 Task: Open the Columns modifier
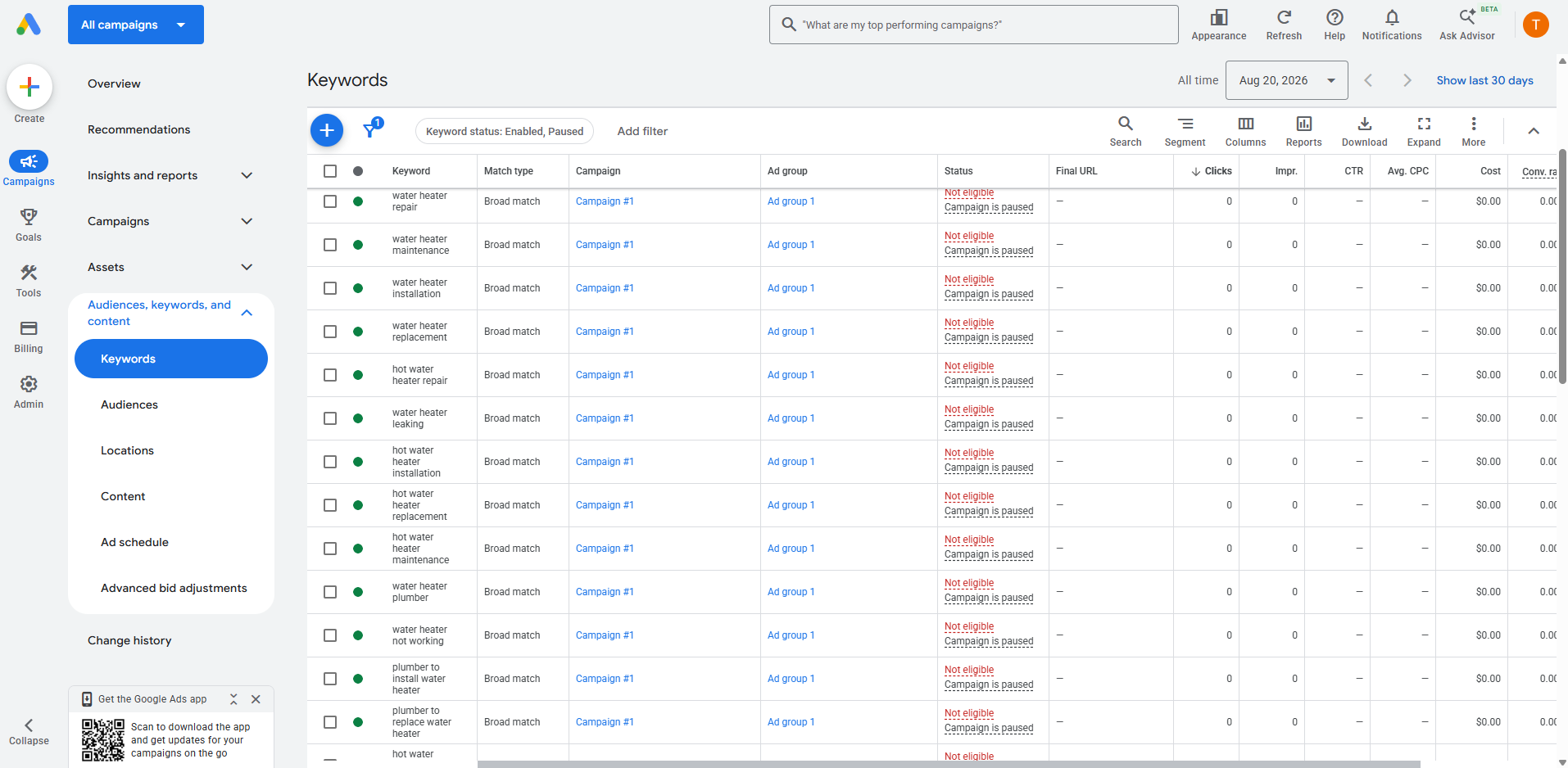point(1245,131)
